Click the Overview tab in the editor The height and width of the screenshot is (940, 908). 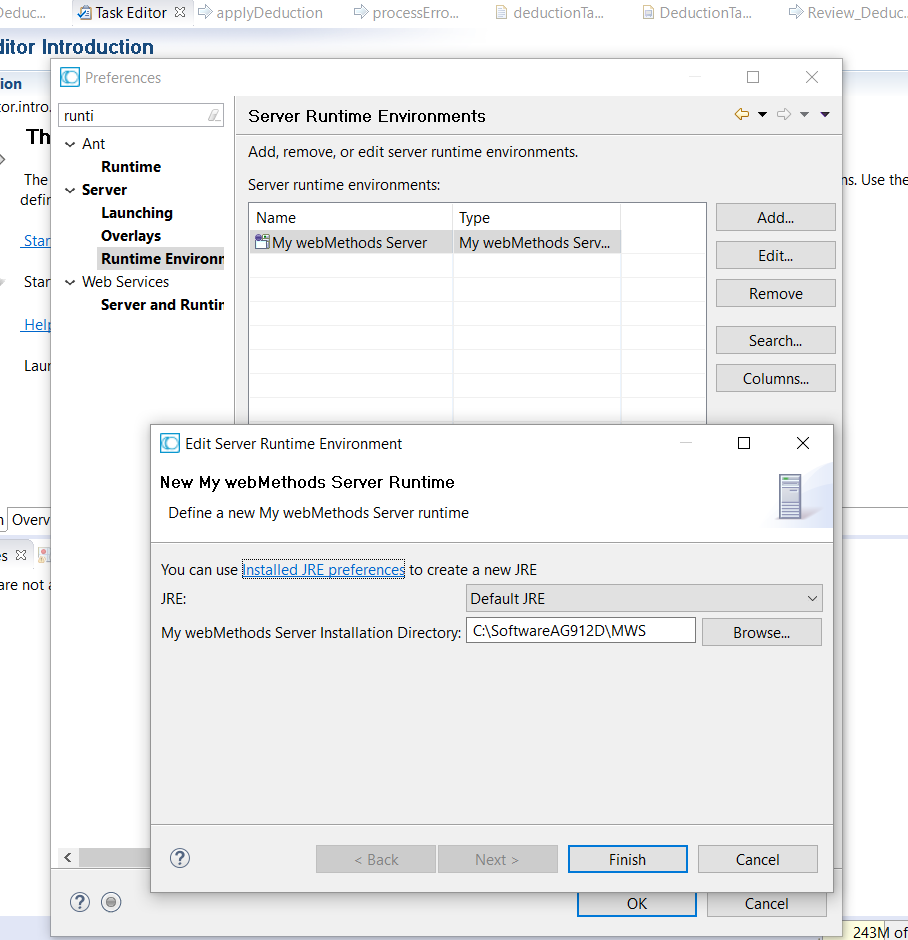[30, 519]
